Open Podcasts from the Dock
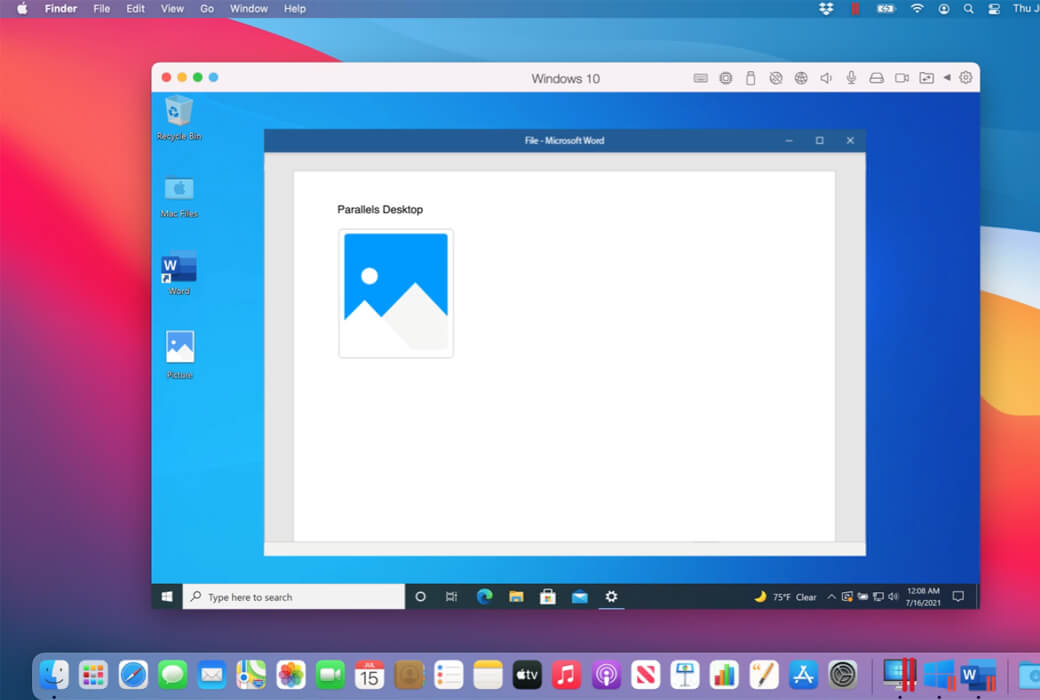 [606, 675]
